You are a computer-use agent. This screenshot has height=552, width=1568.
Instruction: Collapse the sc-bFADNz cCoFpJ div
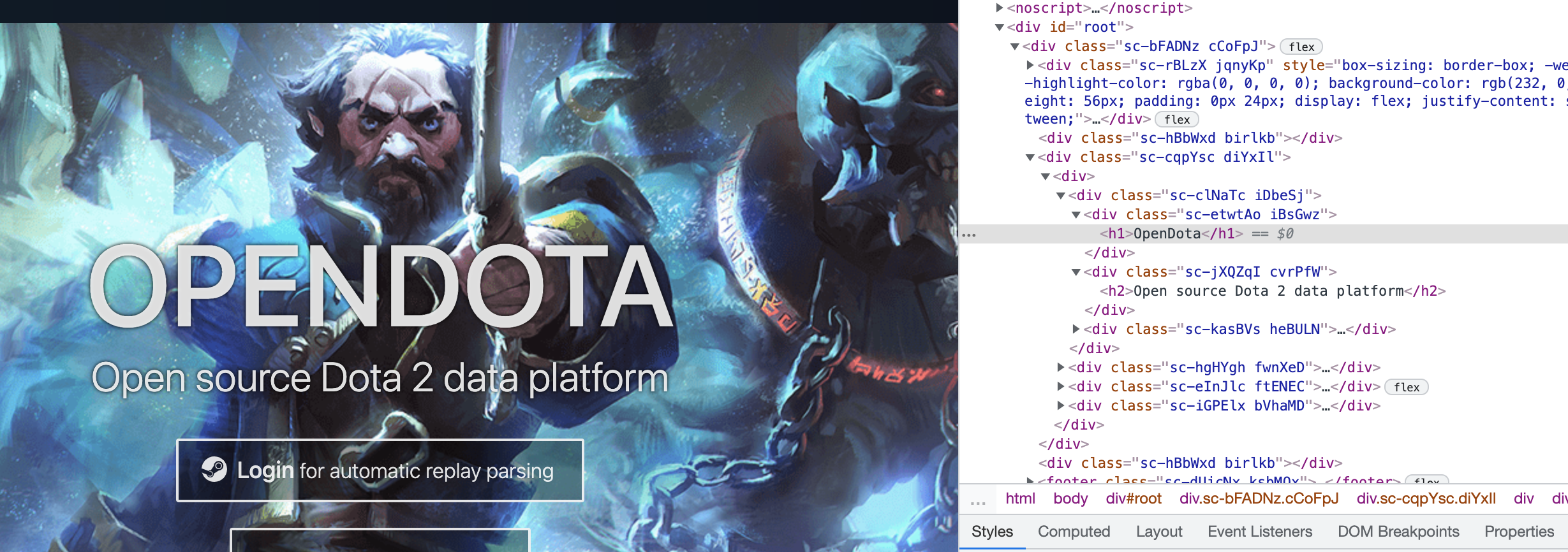pos(1015,47)
